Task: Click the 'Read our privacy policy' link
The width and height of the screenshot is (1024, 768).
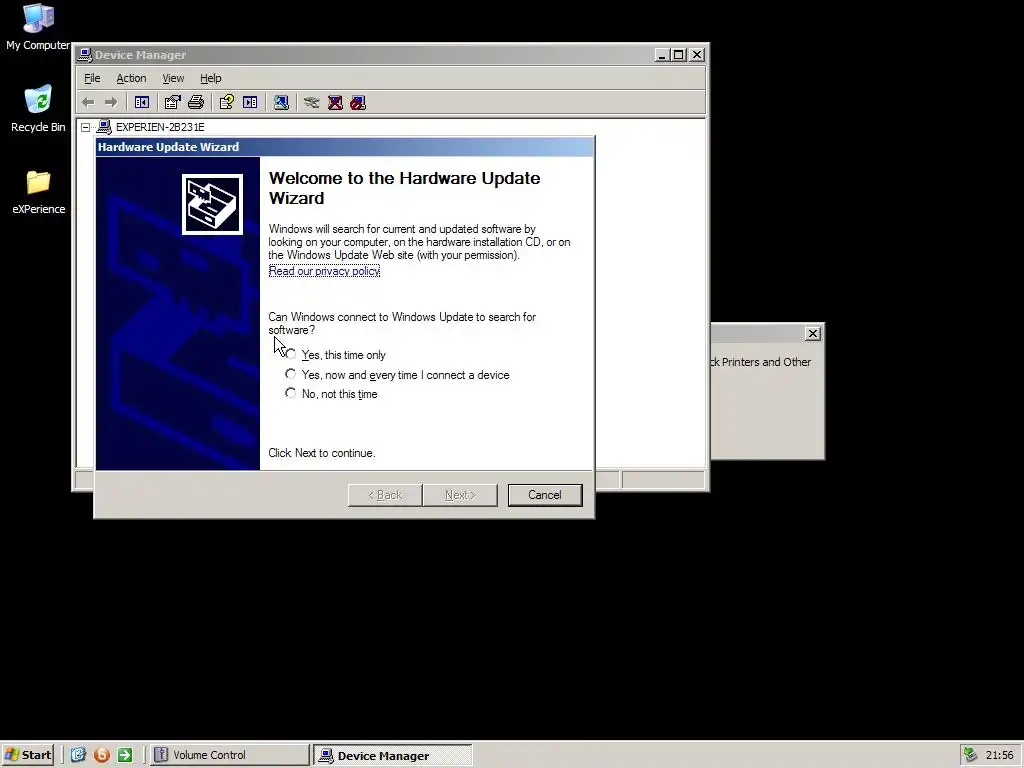Action: pyautogui.click(x=324, y=271)
